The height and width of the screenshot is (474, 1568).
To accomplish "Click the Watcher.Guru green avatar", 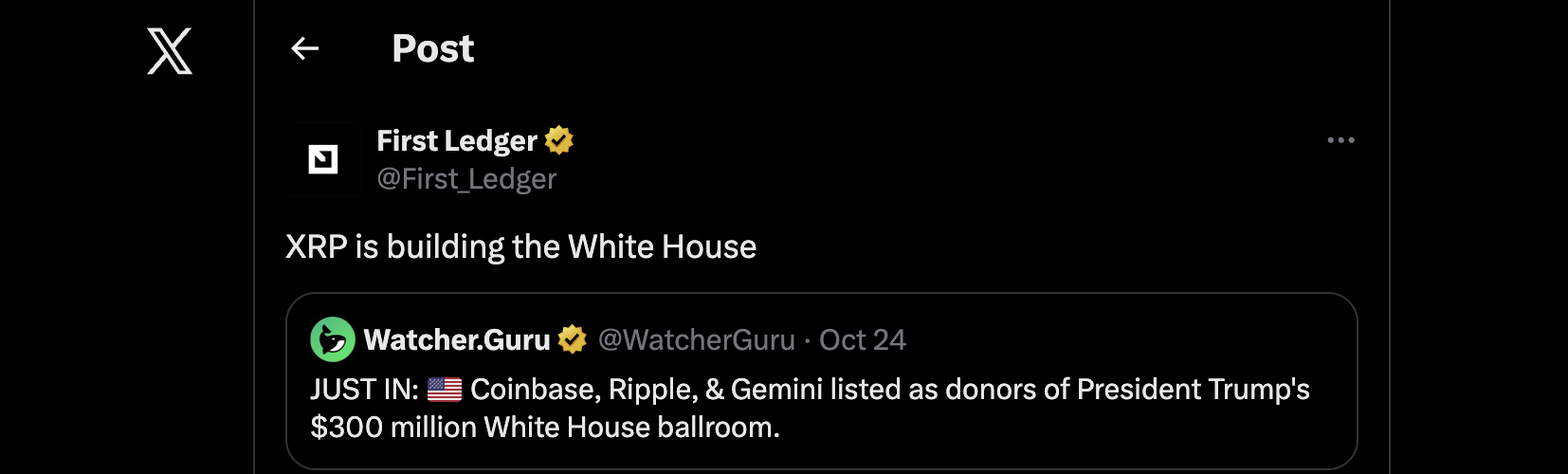I will tap(333, 339).
